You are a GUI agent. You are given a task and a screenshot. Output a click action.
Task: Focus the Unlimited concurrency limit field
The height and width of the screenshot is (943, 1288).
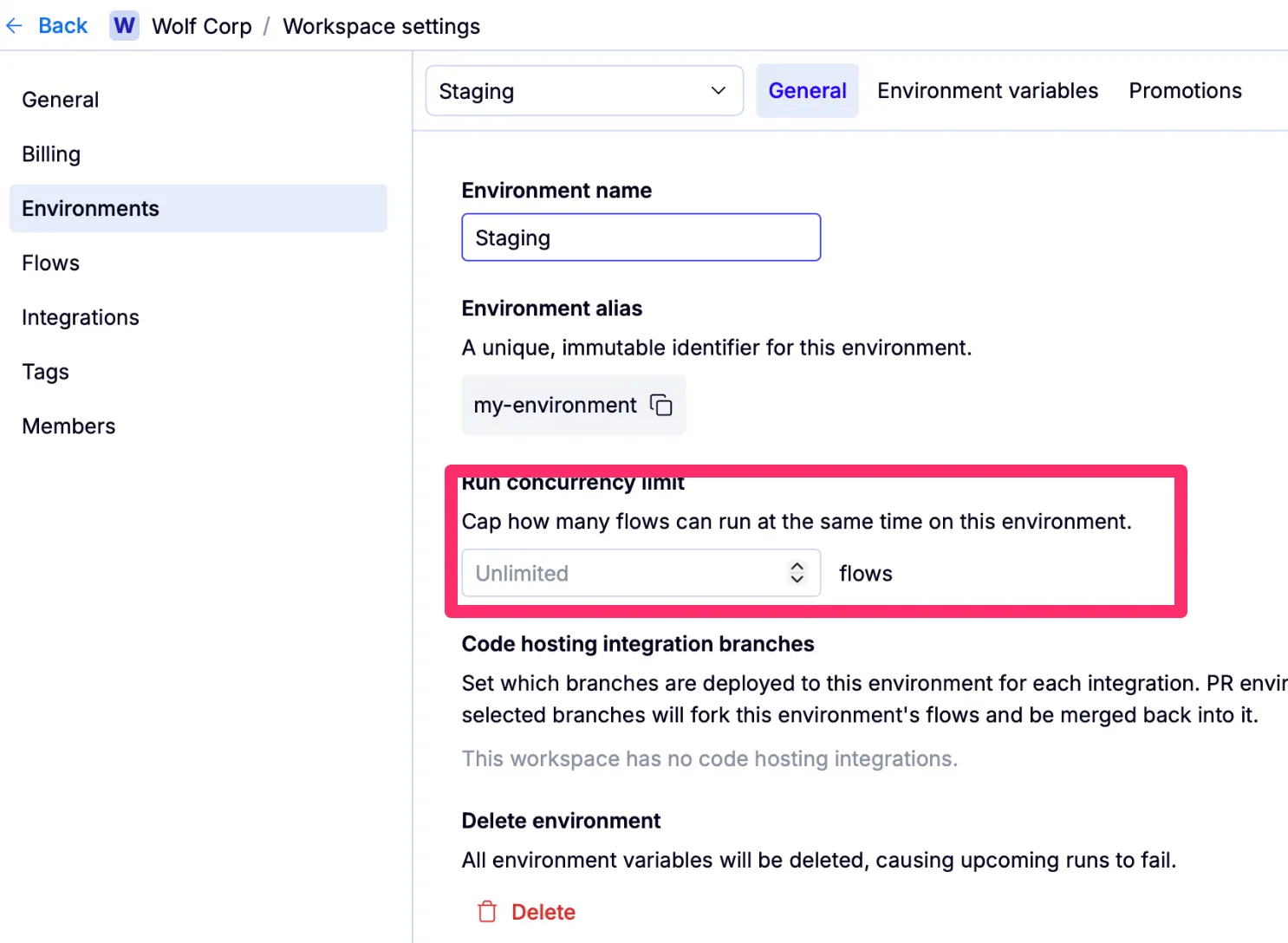pos(620,573)
